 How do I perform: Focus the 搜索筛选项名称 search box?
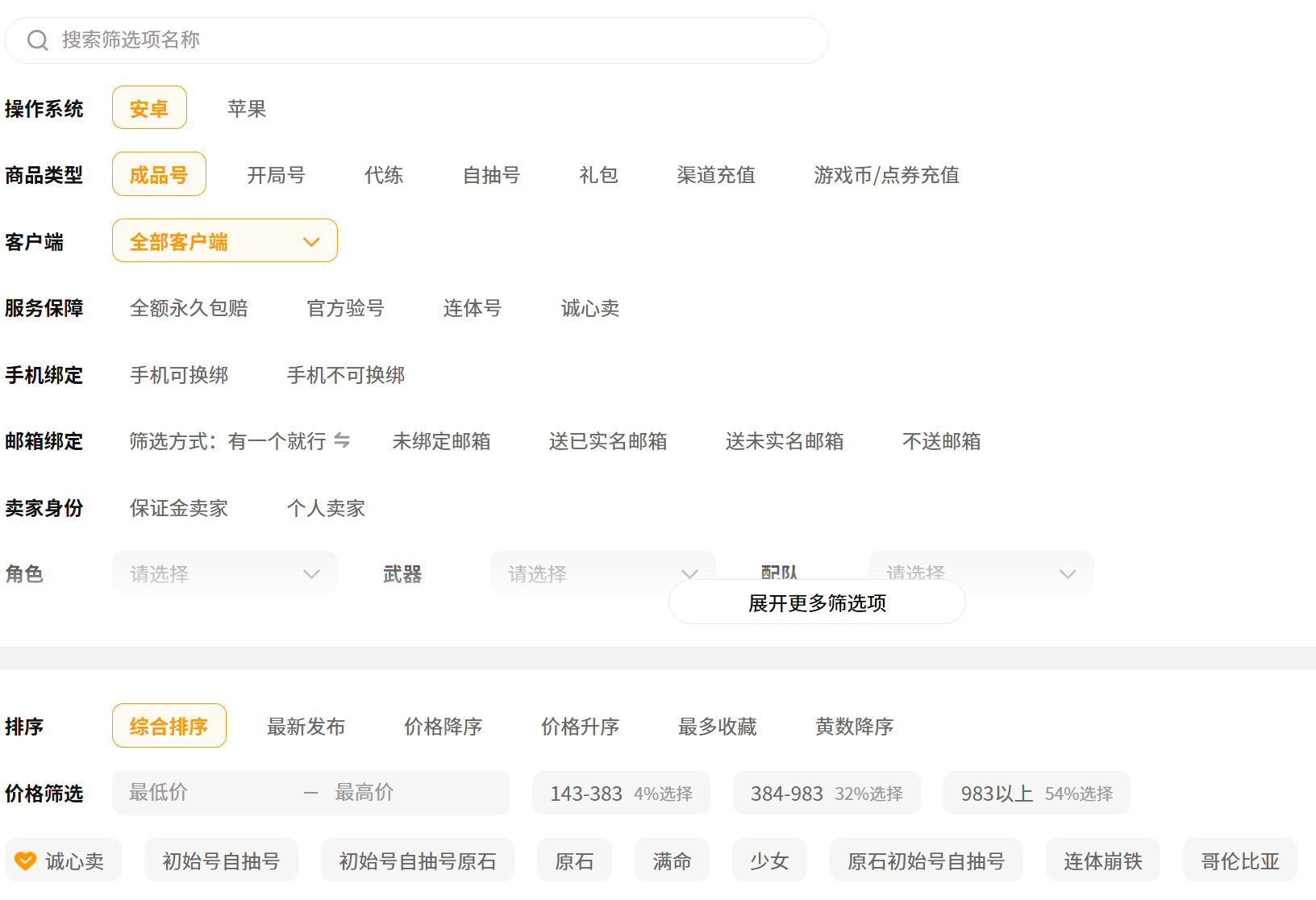click(435, 40)
